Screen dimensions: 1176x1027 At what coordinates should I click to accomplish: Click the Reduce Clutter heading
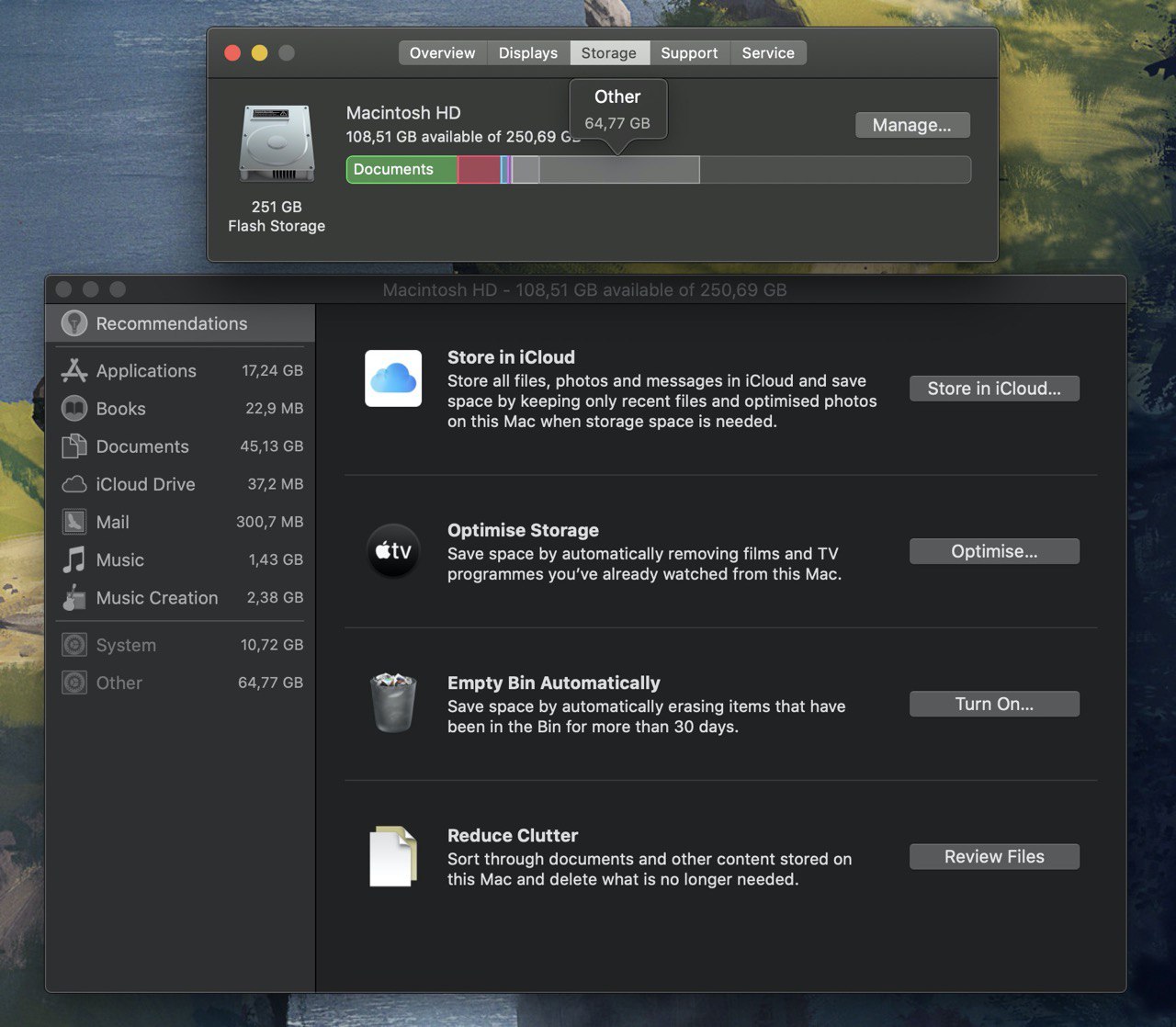pyautogui.click(x=513, y=835)
